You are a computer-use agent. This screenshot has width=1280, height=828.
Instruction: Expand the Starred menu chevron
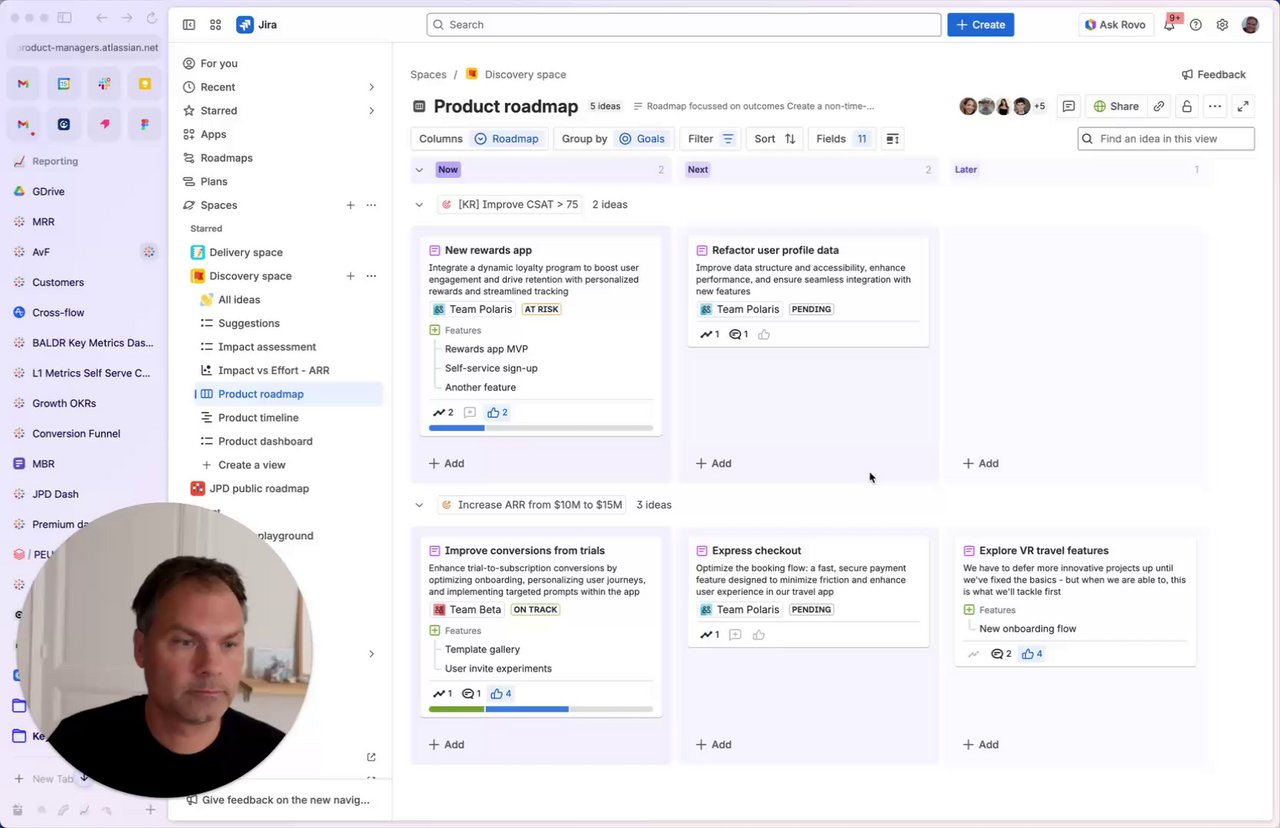pyautogui.click(x=371, y=111)
